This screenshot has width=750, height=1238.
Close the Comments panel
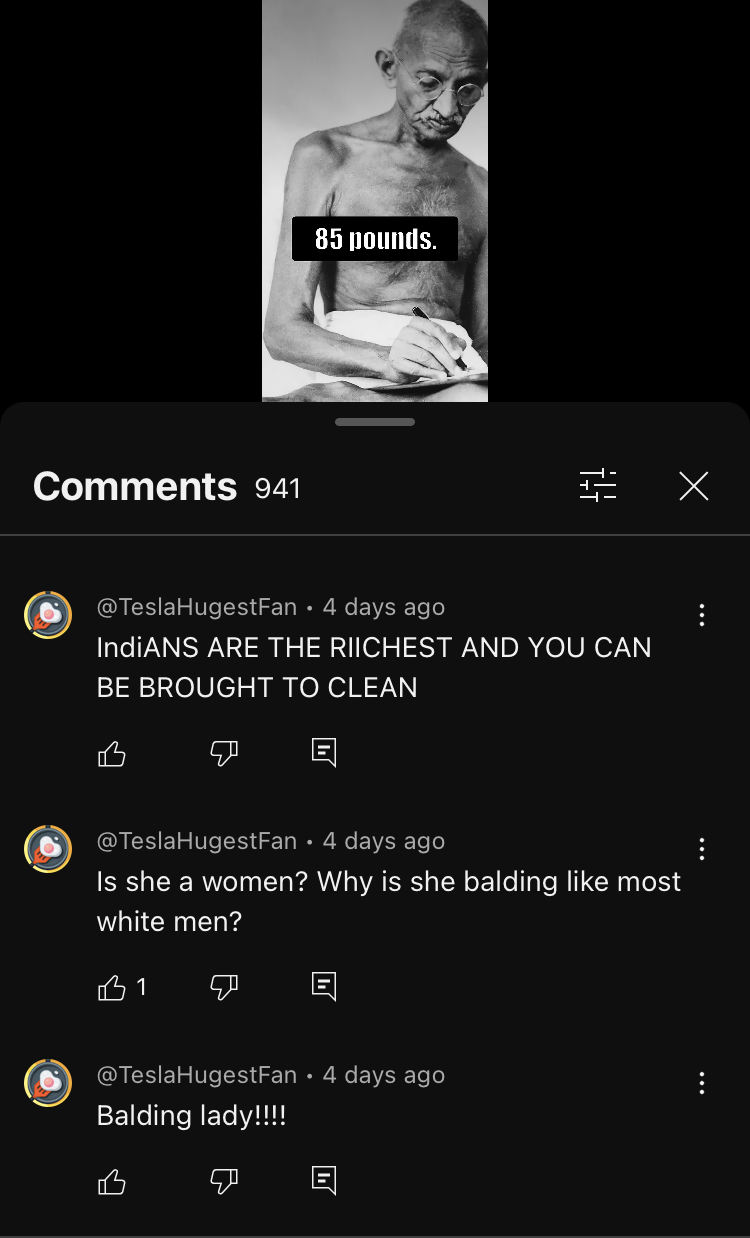tap(694, 486)
